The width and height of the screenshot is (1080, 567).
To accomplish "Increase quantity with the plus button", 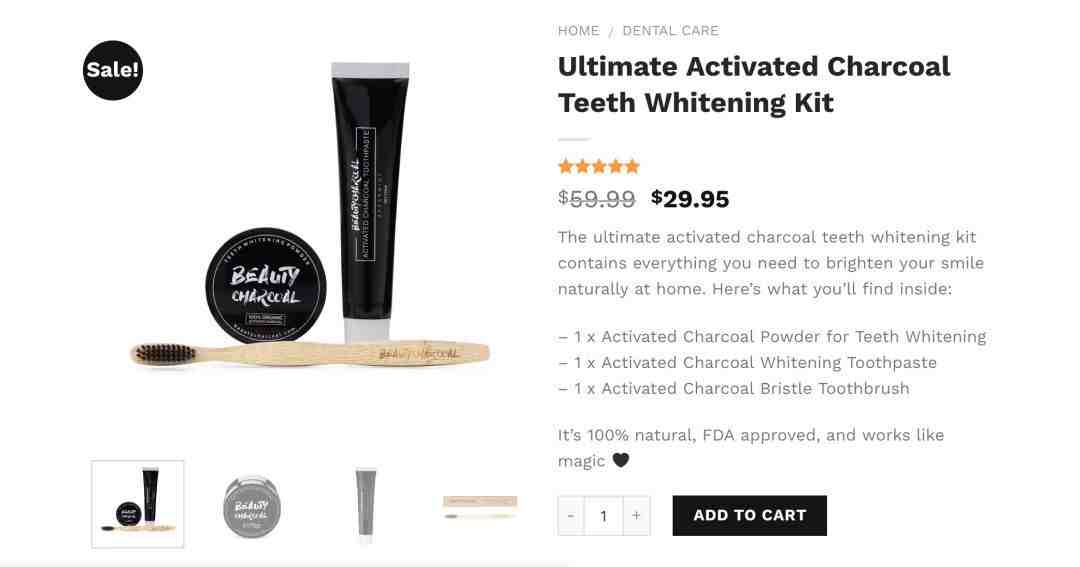I will tap(636, 515).
